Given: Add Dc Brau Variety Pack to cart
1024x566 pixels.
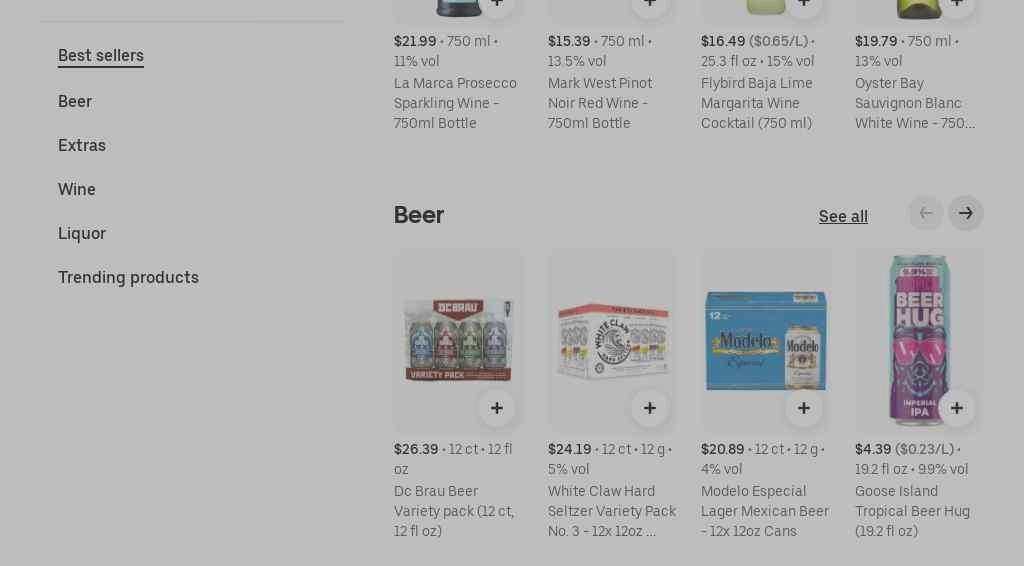Looking at the screenshot, I should (x=496, y=408).
